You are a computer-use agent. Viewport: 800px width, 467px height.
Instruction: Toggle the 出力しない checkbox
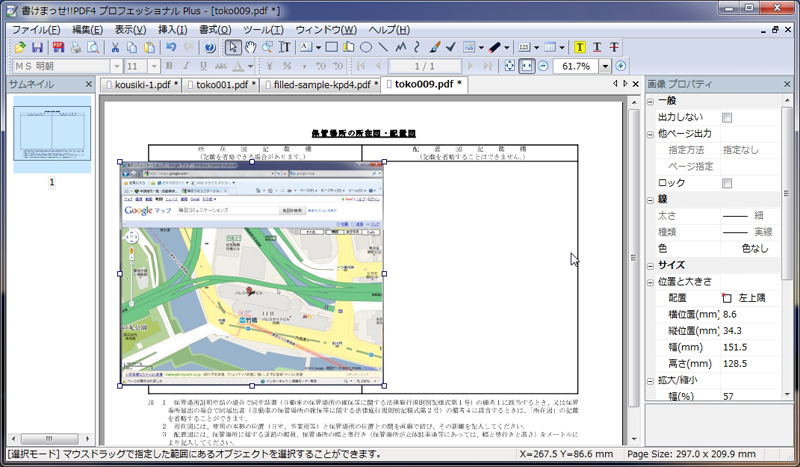(x=727, y=118)
